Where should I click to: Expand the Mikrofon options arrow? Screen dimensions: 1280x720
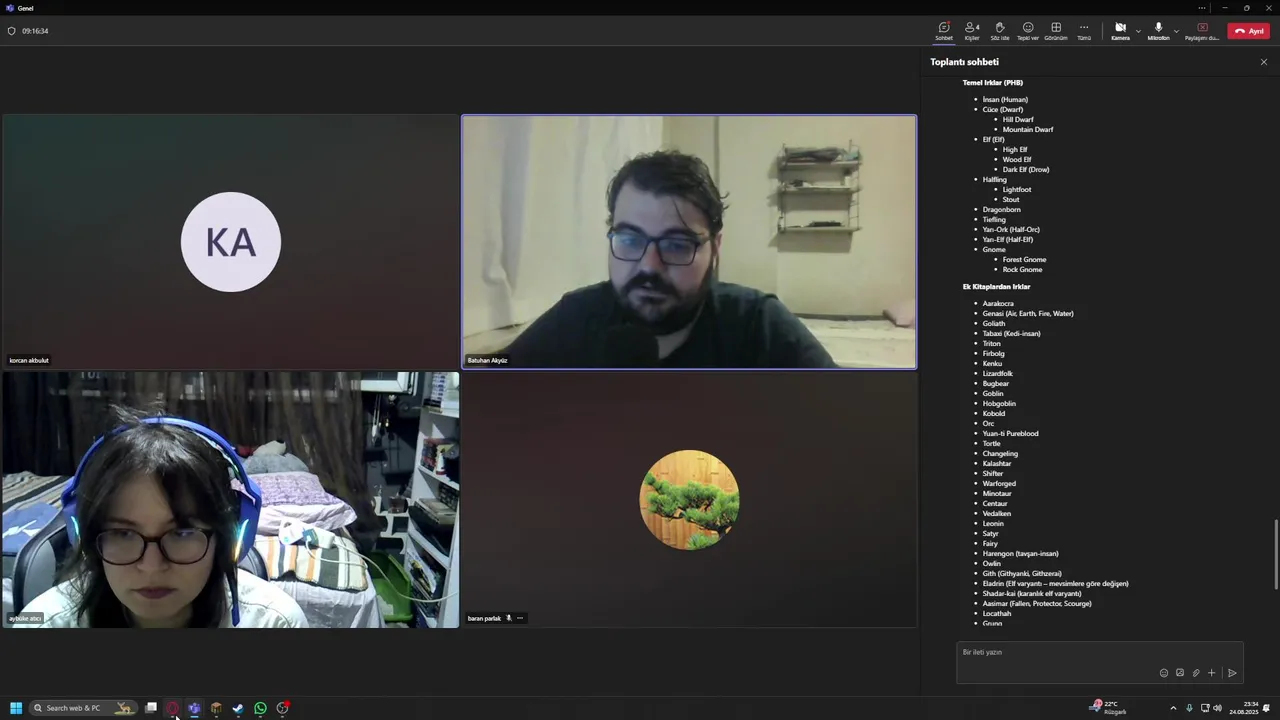(1176, 31)
